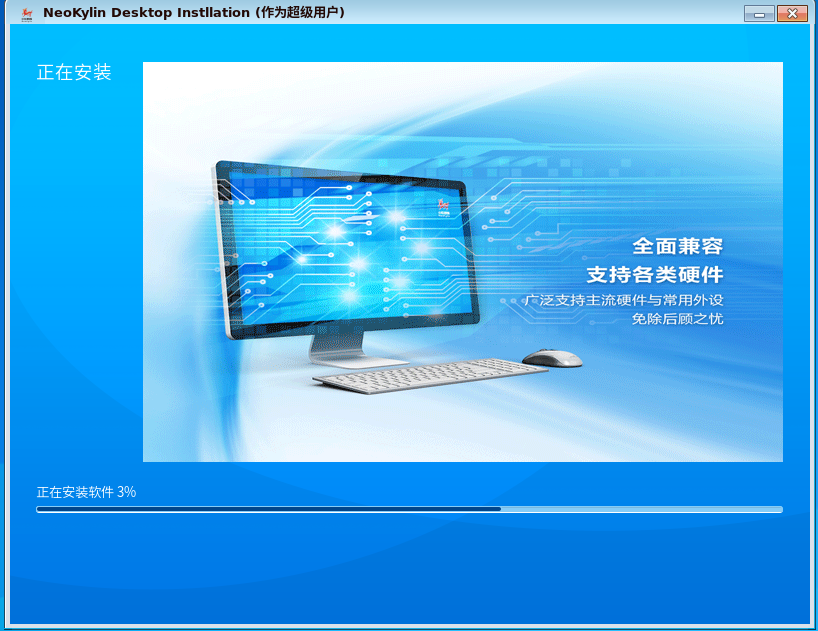Viewport: 818px width, 631px height.
Task: Click the NeoKylin logo icon in title bar
Action: [x=27, y=14]
